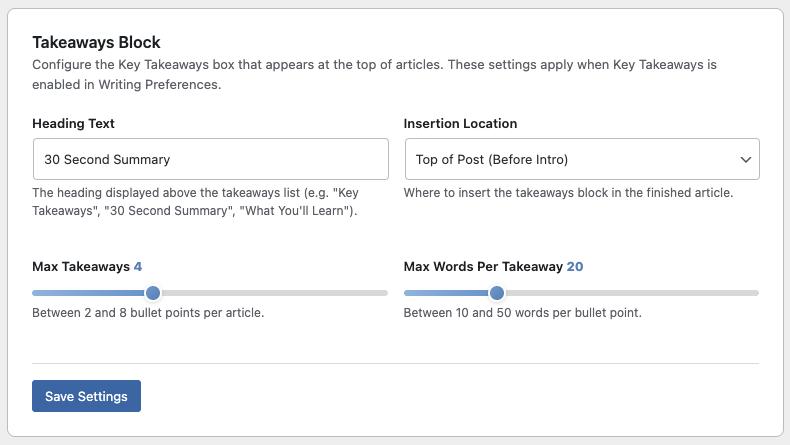Click the blue value 4 beside Max Takeaways
This screenshot has height=445, width=790.
138,267
